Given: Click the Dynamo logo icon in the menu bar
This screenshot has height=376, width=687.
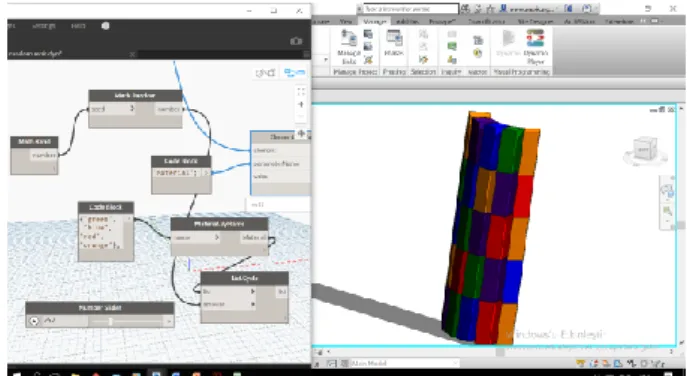Looking at the screenshot, I should 105,26.
